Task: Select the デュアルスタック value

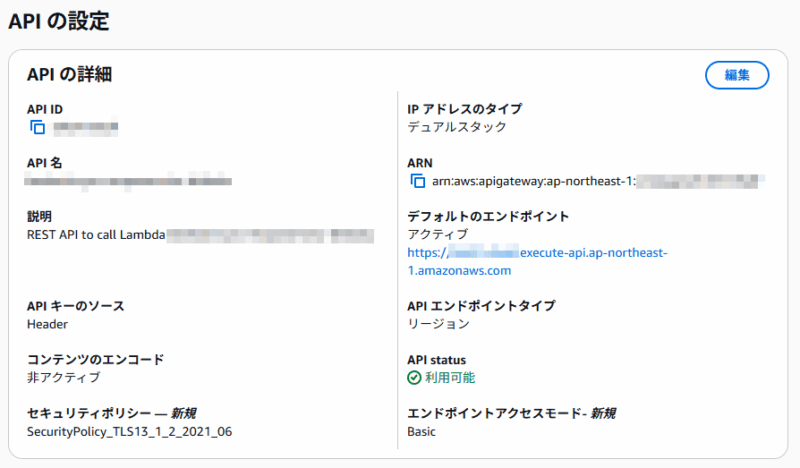Action: pos(457,127)
